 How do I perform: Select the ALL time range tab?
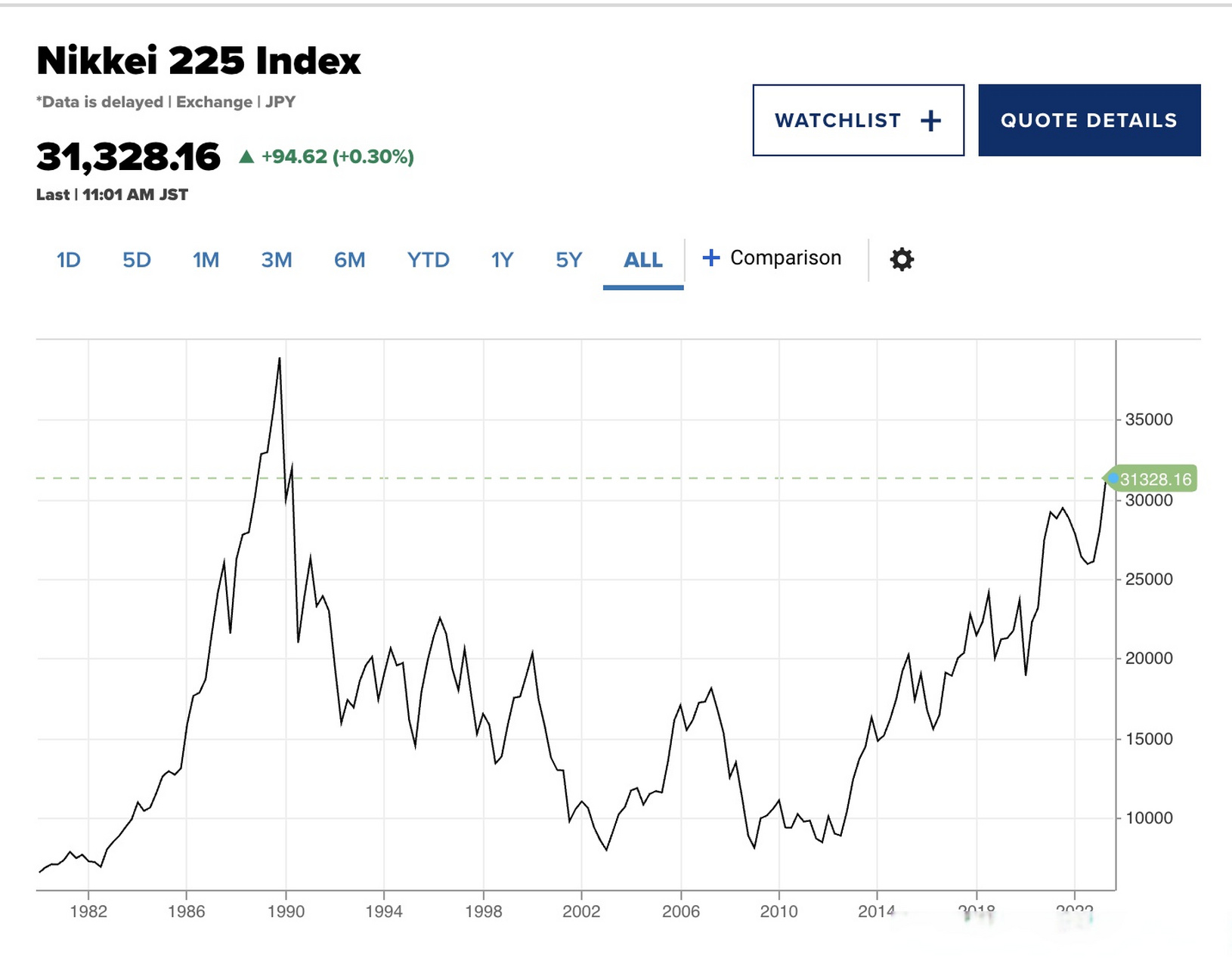click(643, 260)
